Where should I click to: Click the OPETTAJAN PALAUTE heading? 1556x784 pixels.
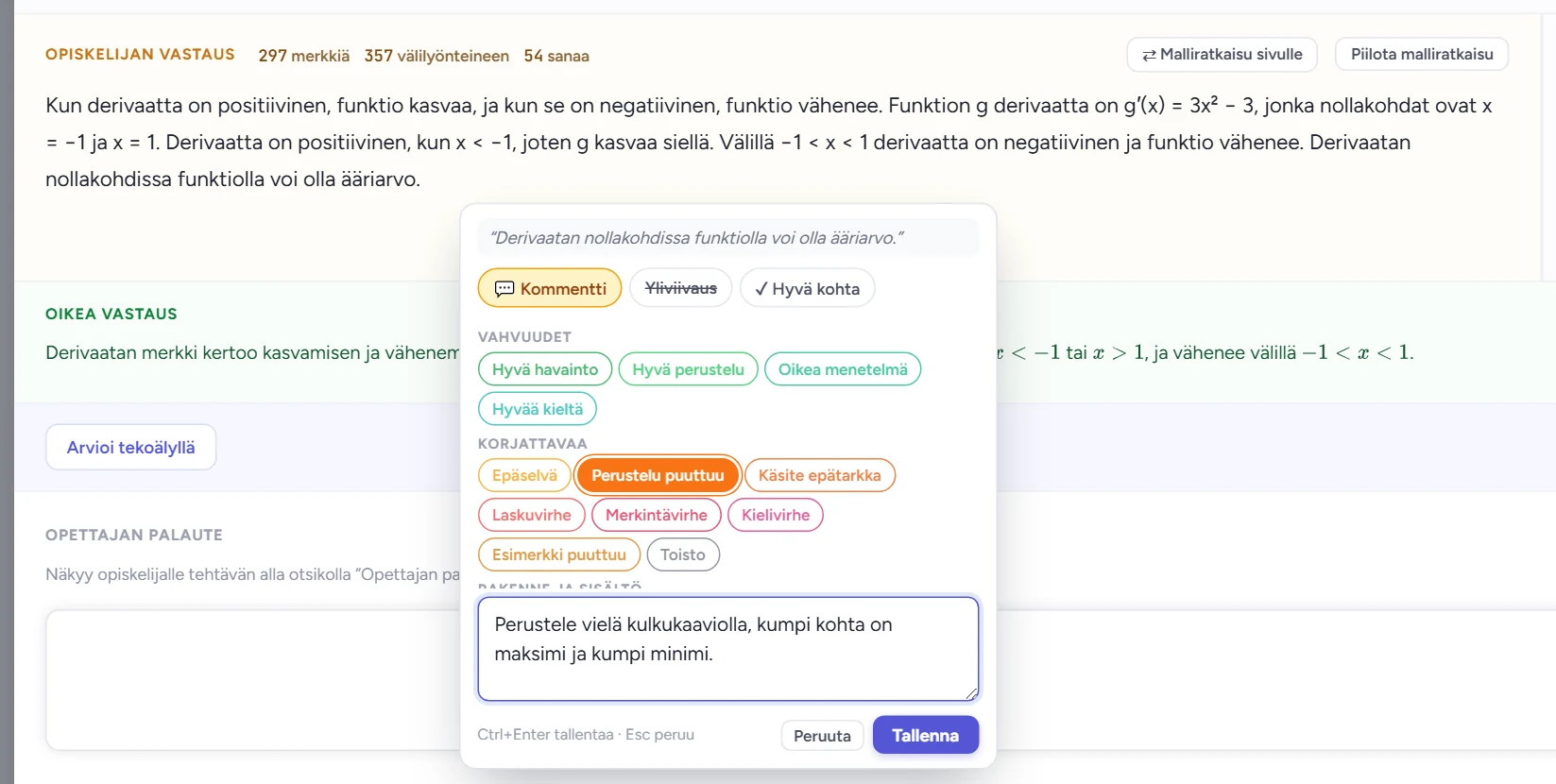(134, 535)
